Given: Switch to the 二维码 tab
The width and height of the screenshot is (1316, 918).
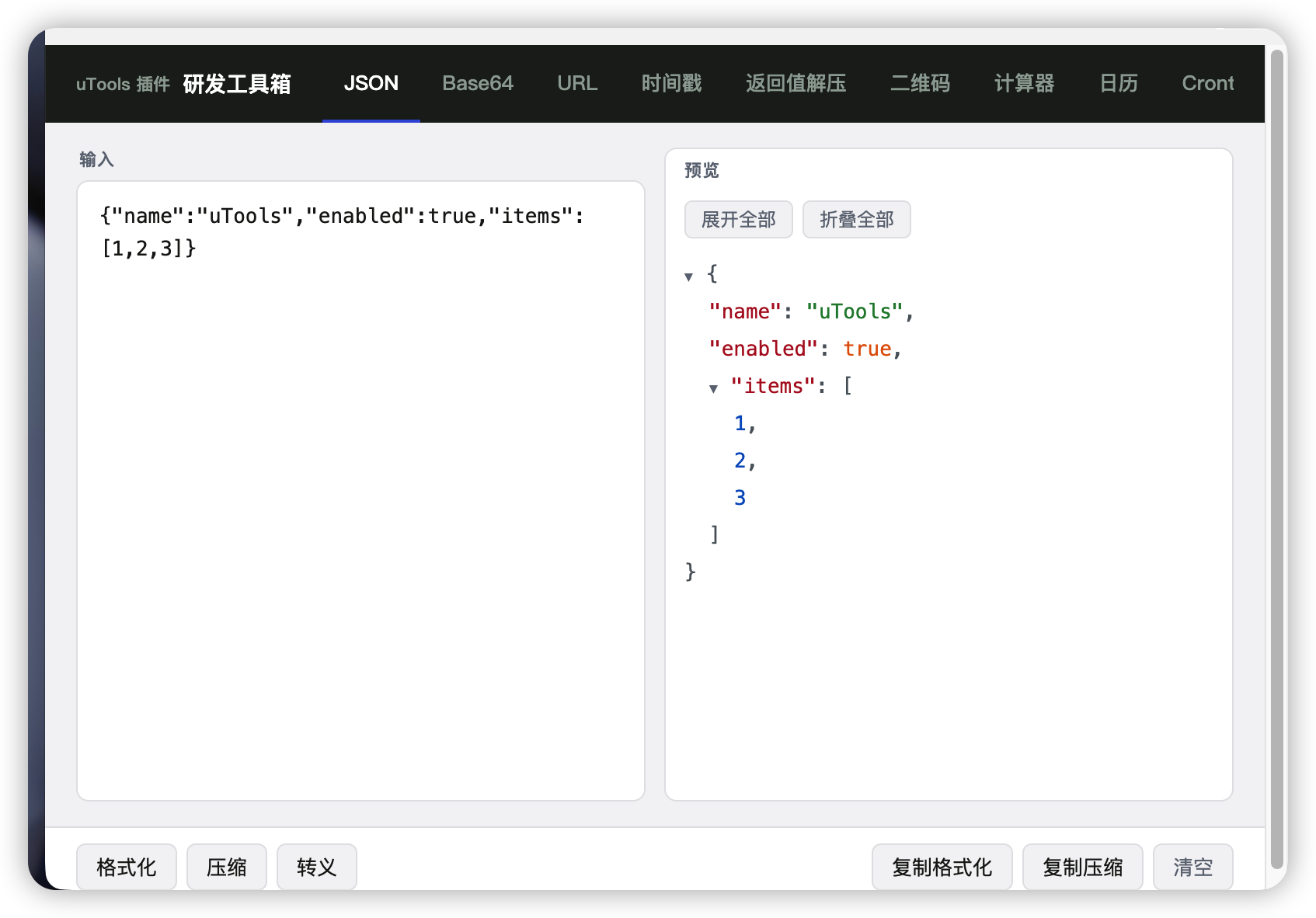Looking at the screenshot, I should [920, 83].
